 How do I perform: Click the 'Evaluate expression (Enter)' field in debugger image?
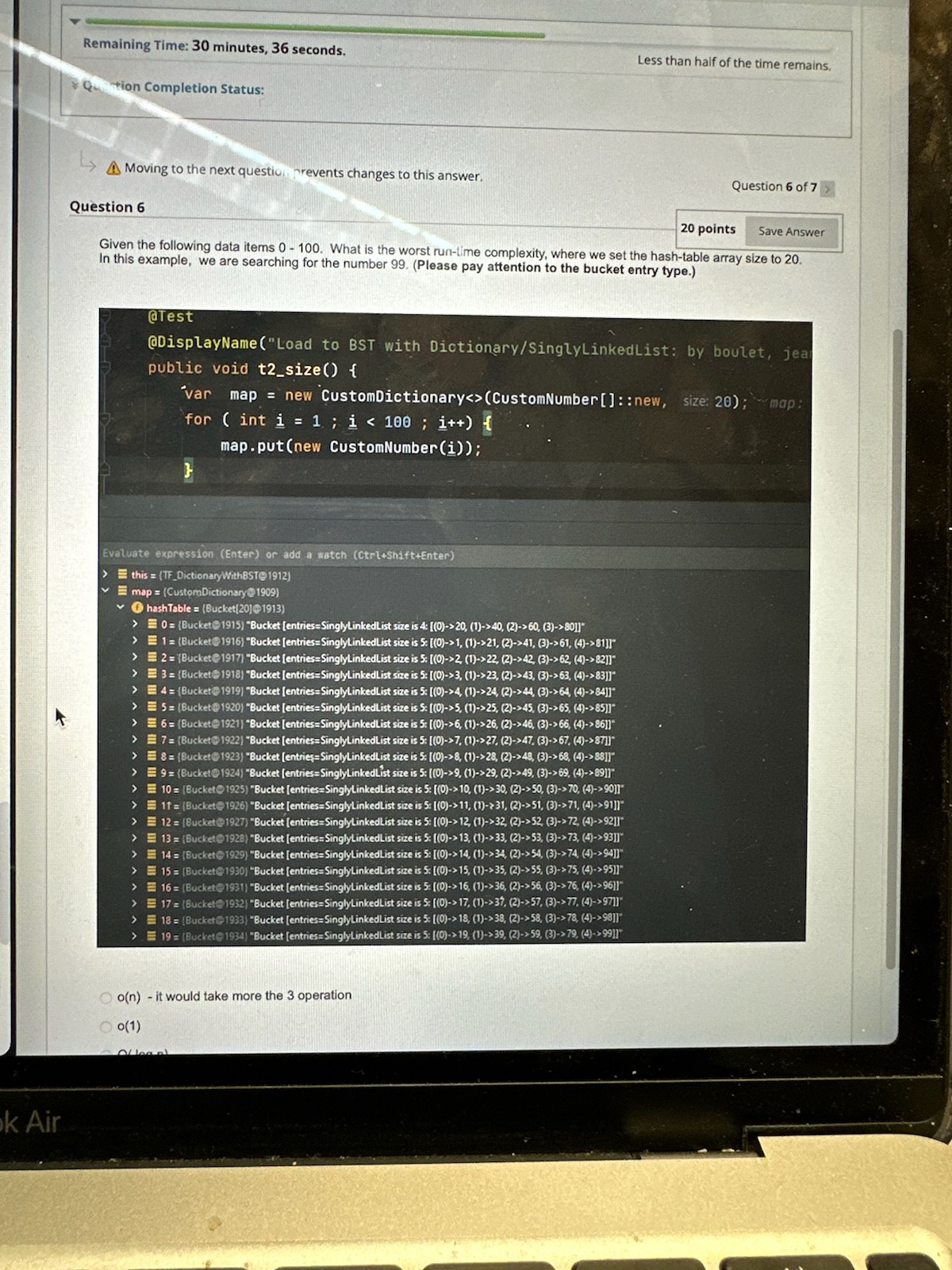pyautogui.click(x=454, y=555)
